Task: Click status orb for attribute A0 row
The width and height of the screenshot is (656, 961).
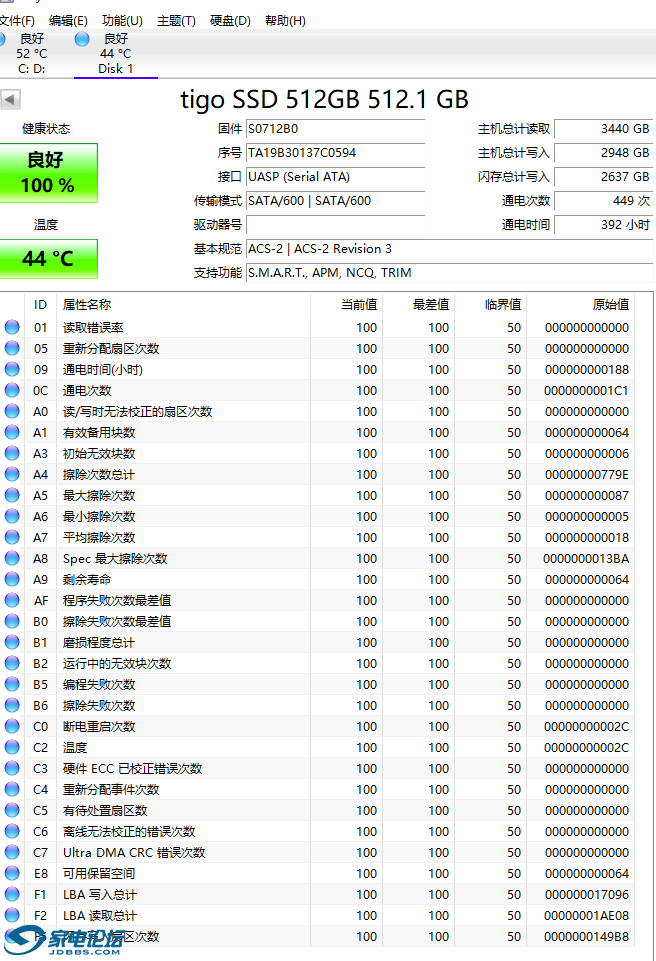Action: (12, 411)
